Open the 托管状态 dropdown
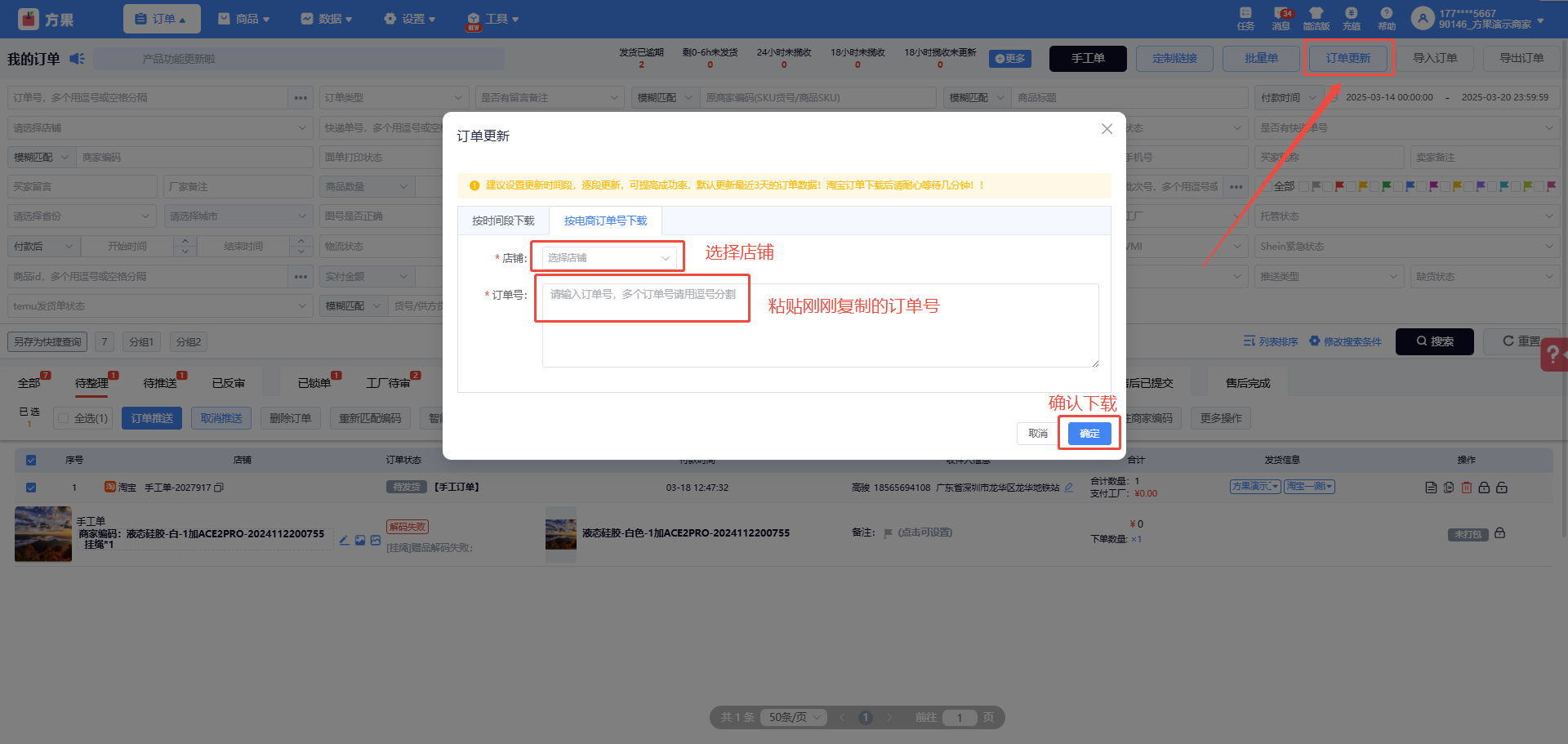Screen dimensions: 1568x744 coord(1406,216)
